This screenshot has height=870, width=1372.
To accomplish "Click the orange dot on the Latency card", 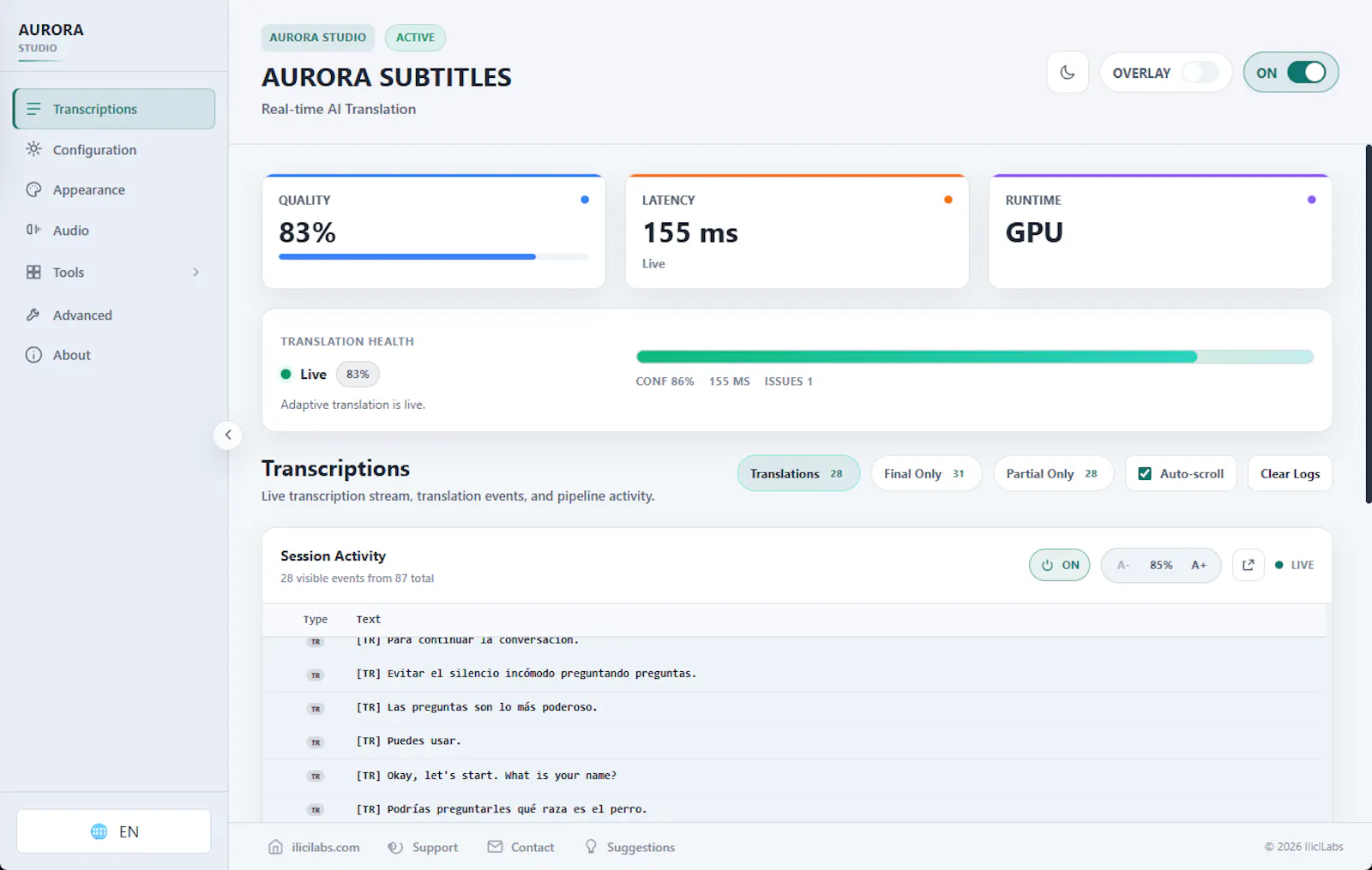I will 948,200.
